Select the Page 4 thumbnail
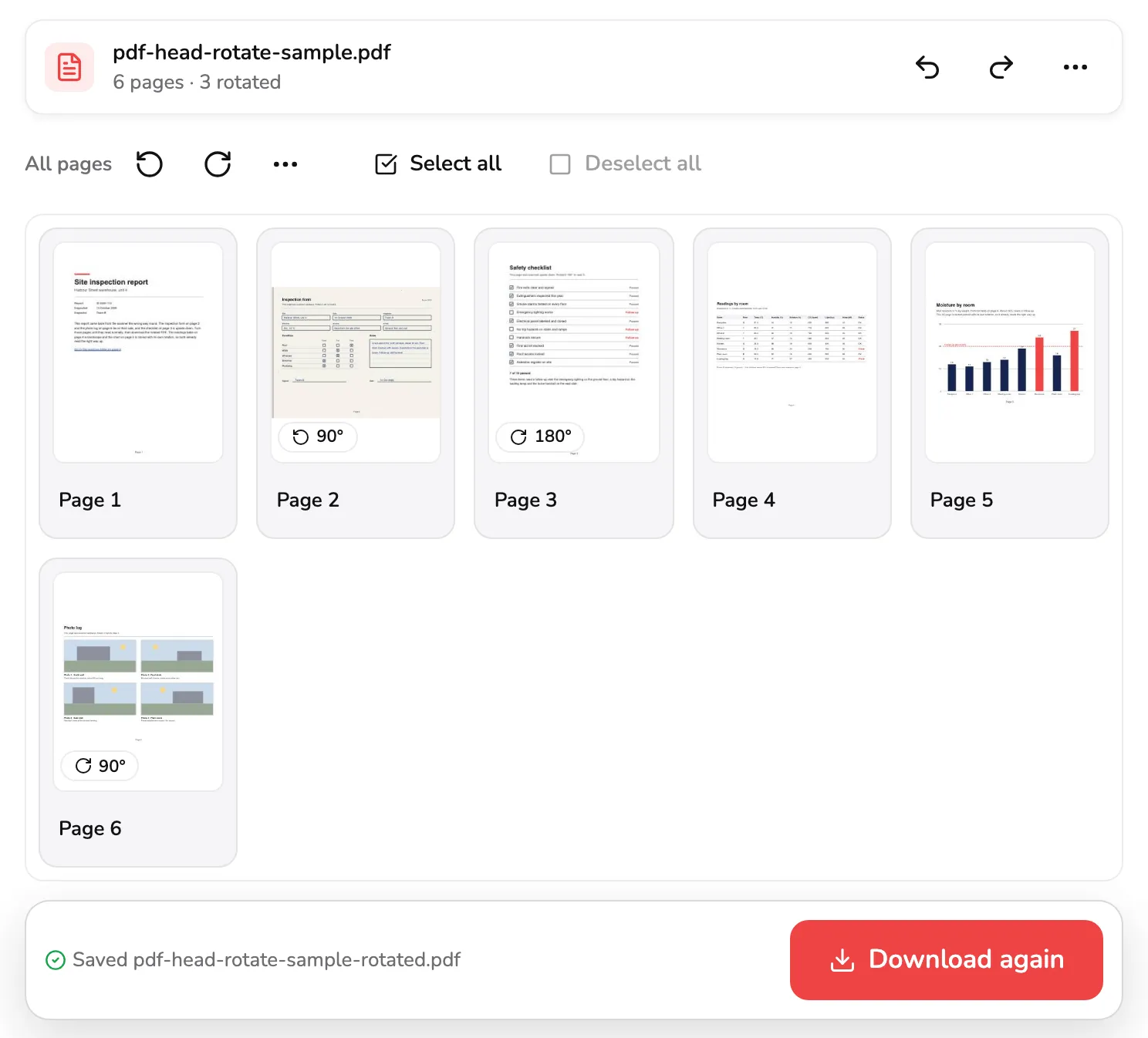This screenshot has width=1148, height=1038. click(x=792, y=352)
